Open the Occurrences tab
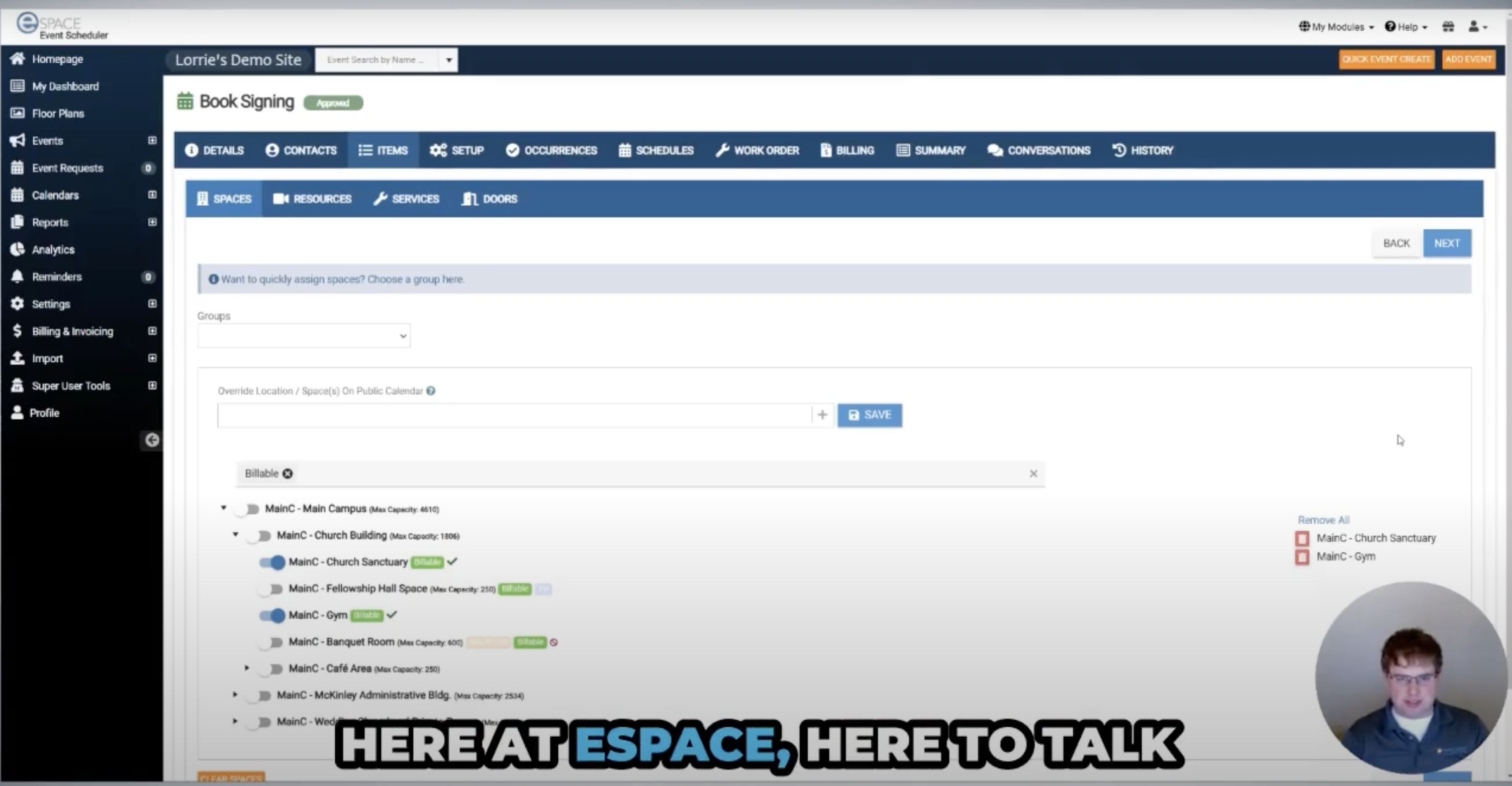The height and width of the screenshot is (786, 1512). [551, 150]
